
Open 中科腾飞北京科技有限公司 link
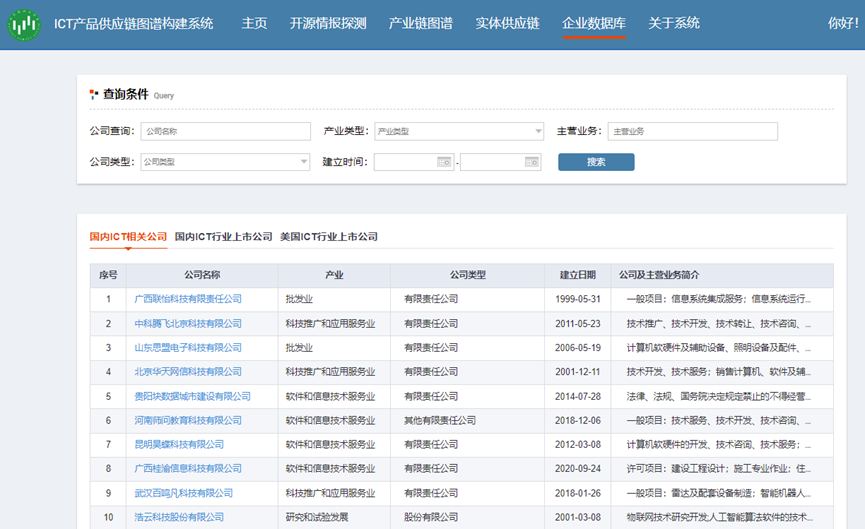pyautogui.click(x=188, y=324)
